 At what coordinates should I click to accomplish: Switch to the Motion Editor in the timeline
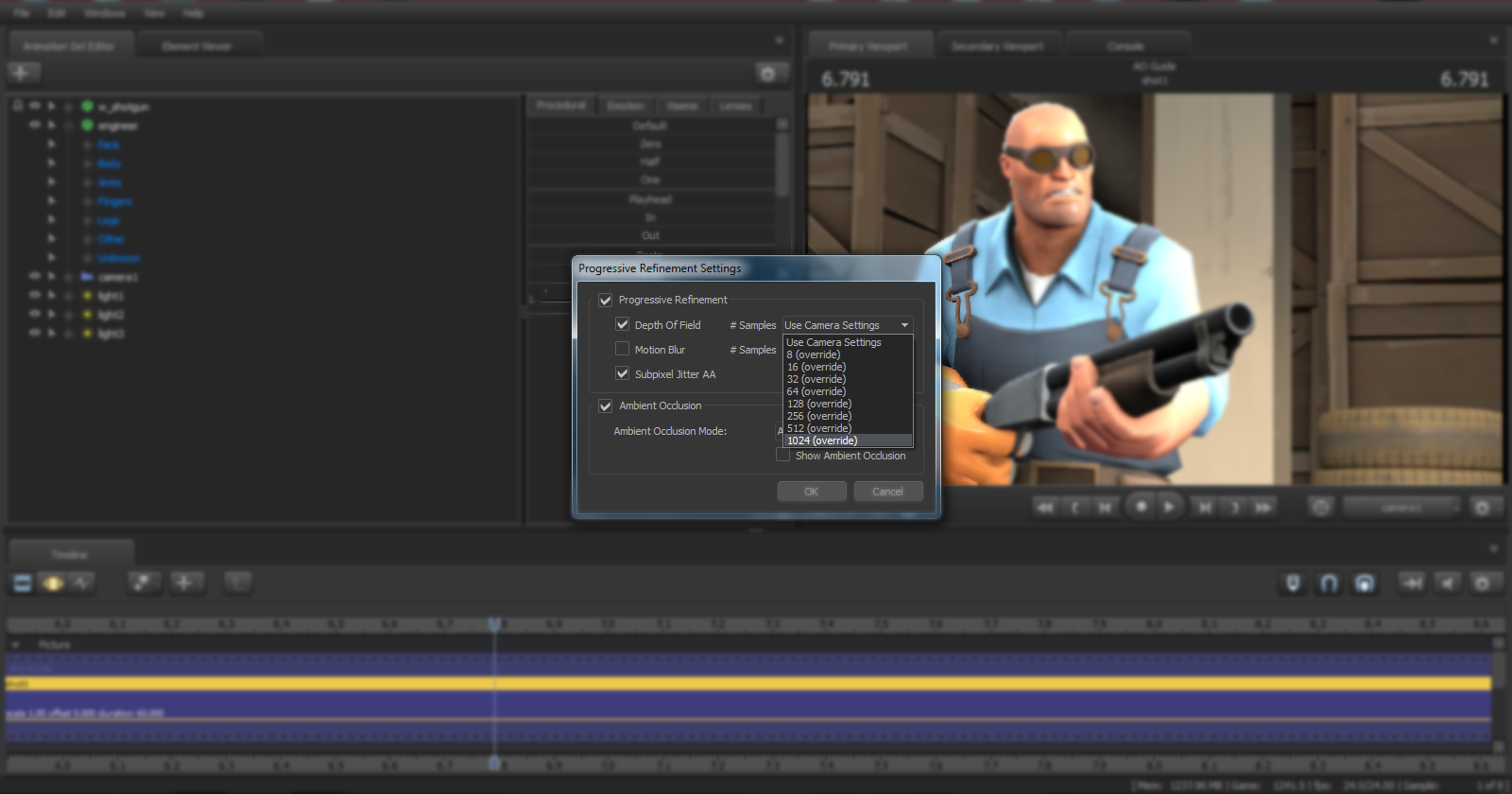coord(53,583)
